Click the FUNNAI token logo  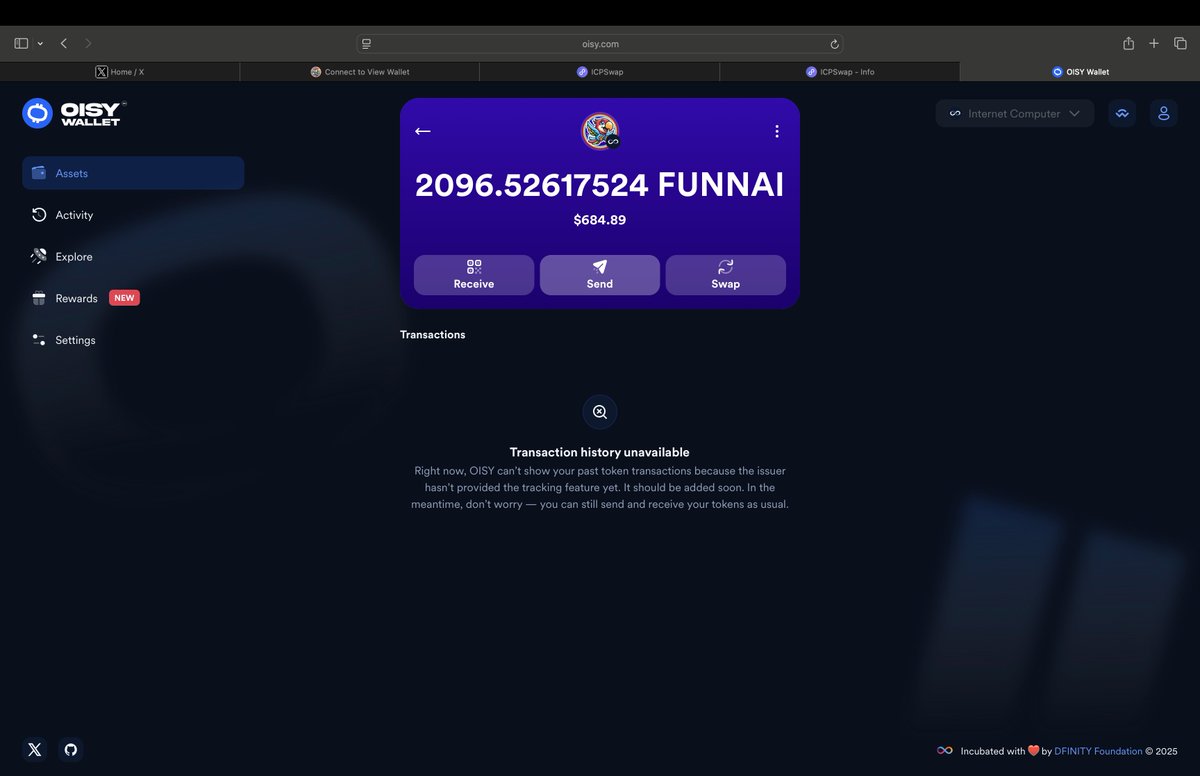tap(599, 130)
